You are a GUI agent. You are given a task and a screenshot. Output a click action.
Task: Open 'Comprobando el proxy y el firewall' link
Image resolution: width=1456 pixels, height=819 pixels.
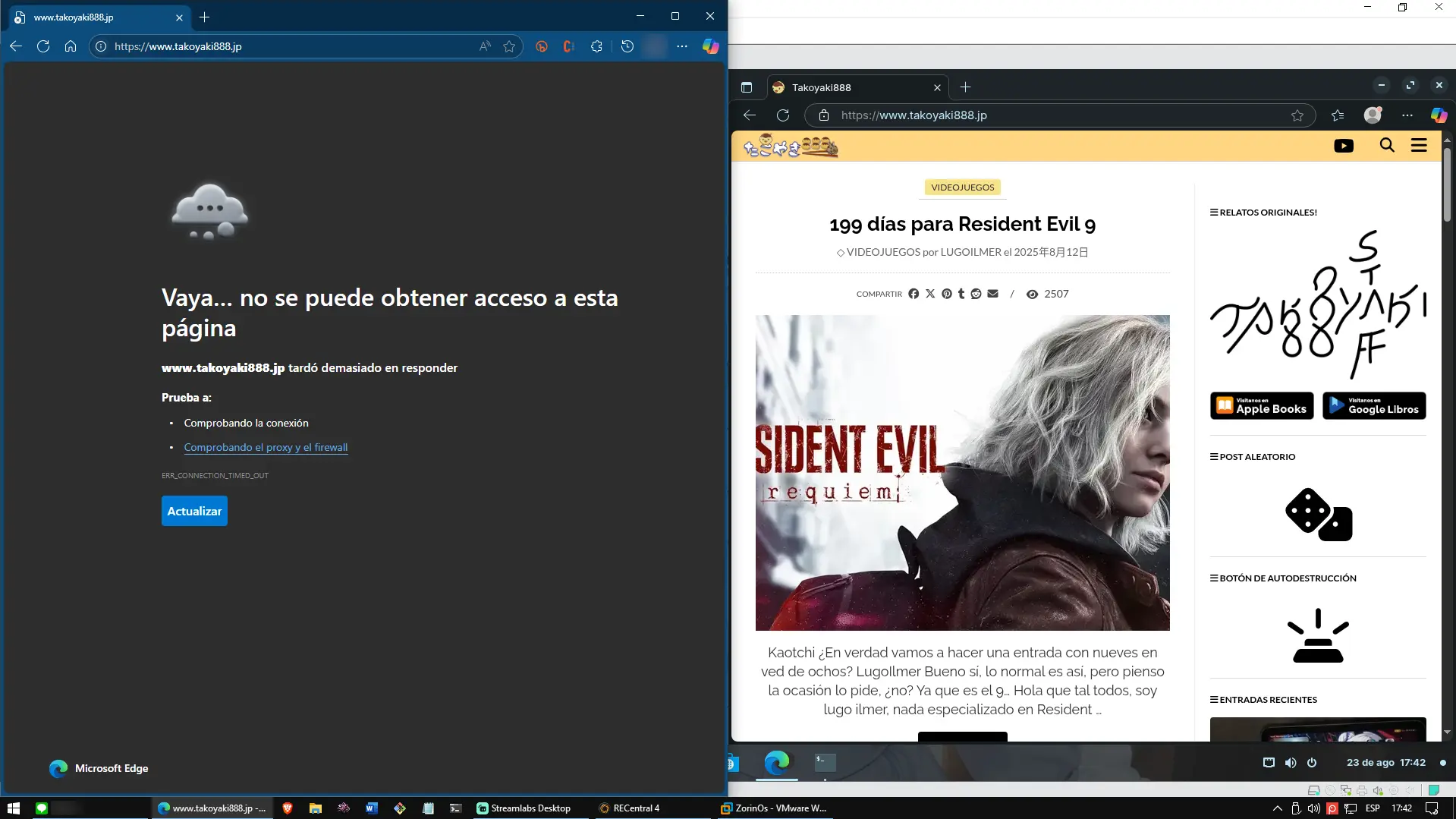tap(266, 447)
